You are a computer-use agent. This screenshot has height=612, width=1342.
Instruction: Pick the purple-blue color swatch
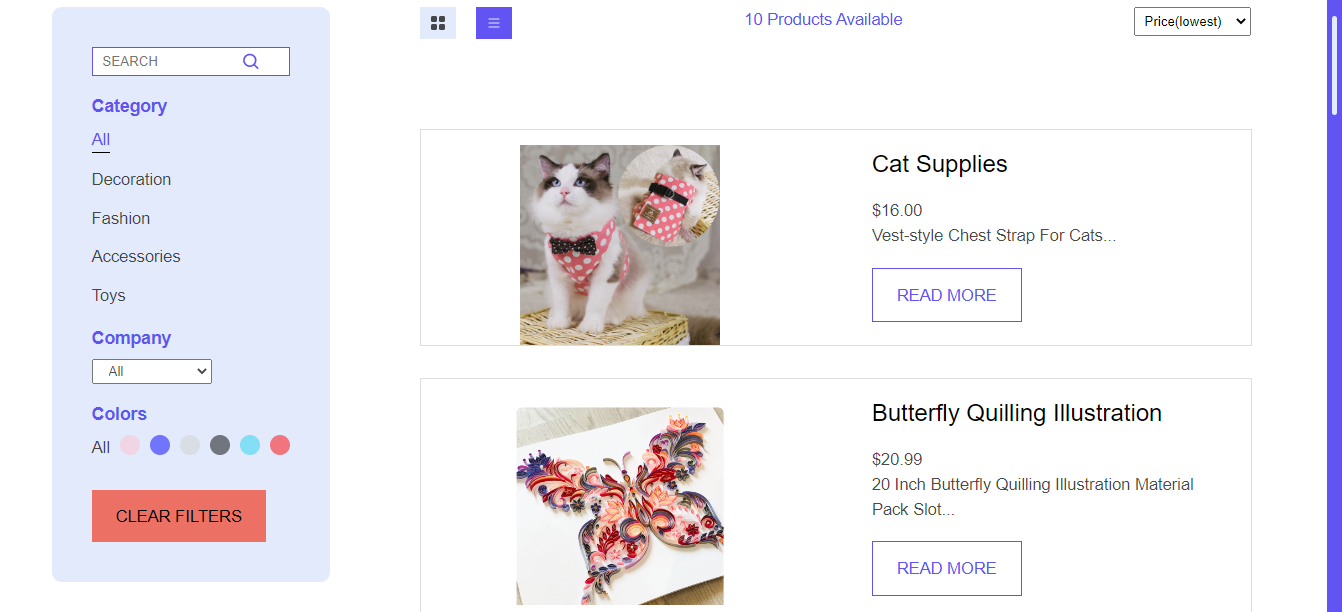point(160,445)
